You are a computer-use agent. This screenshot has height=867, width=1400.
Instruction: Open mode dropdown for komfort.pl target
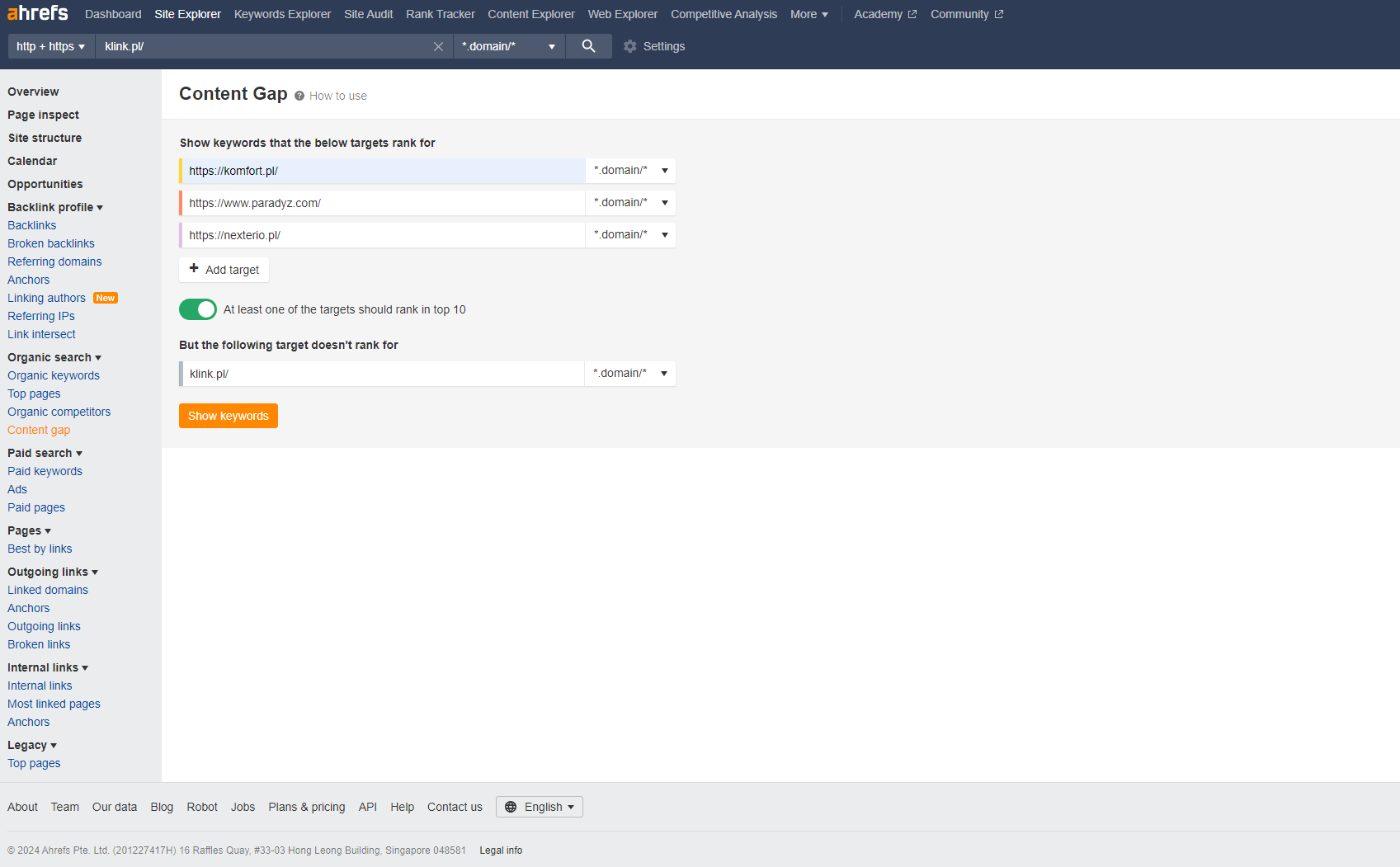click(x=630, y=171)
